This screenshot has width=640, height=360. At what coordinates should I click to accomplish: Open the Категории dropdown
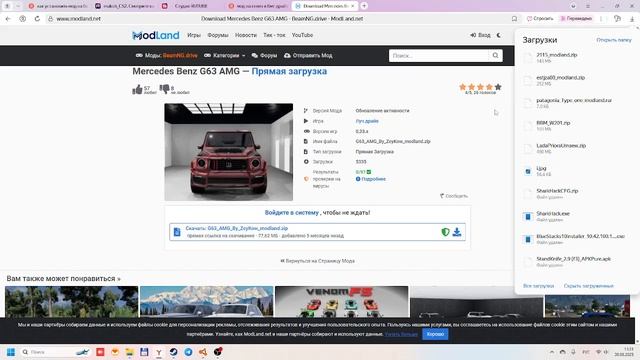(x=225, y=56)
